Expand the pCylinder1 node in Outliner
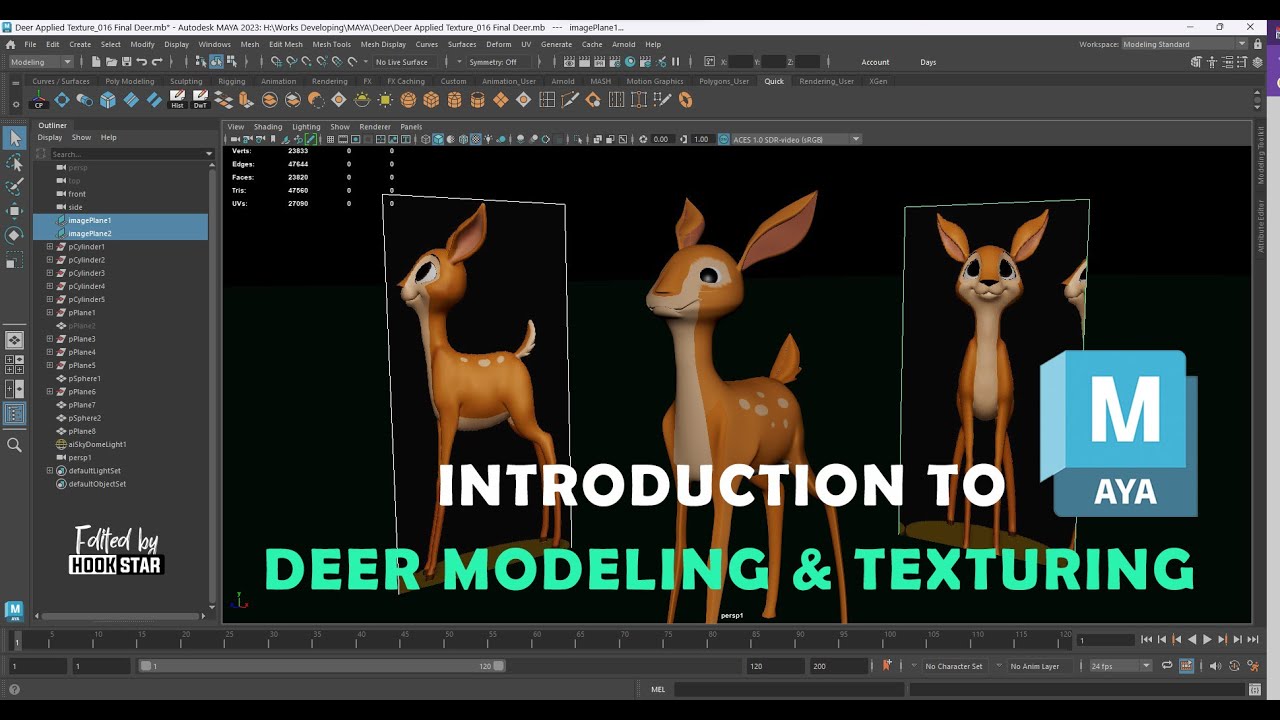This screenshot has width=1280, height=720. 50,246
